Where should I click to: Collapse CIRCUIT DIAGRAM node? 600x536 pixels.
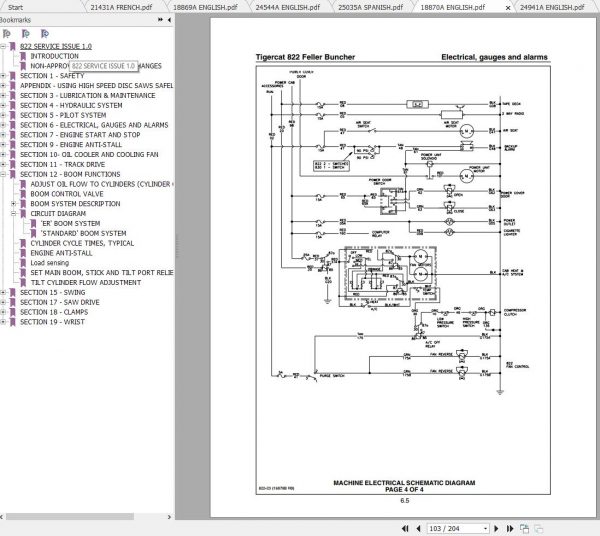tap(13, 213)
